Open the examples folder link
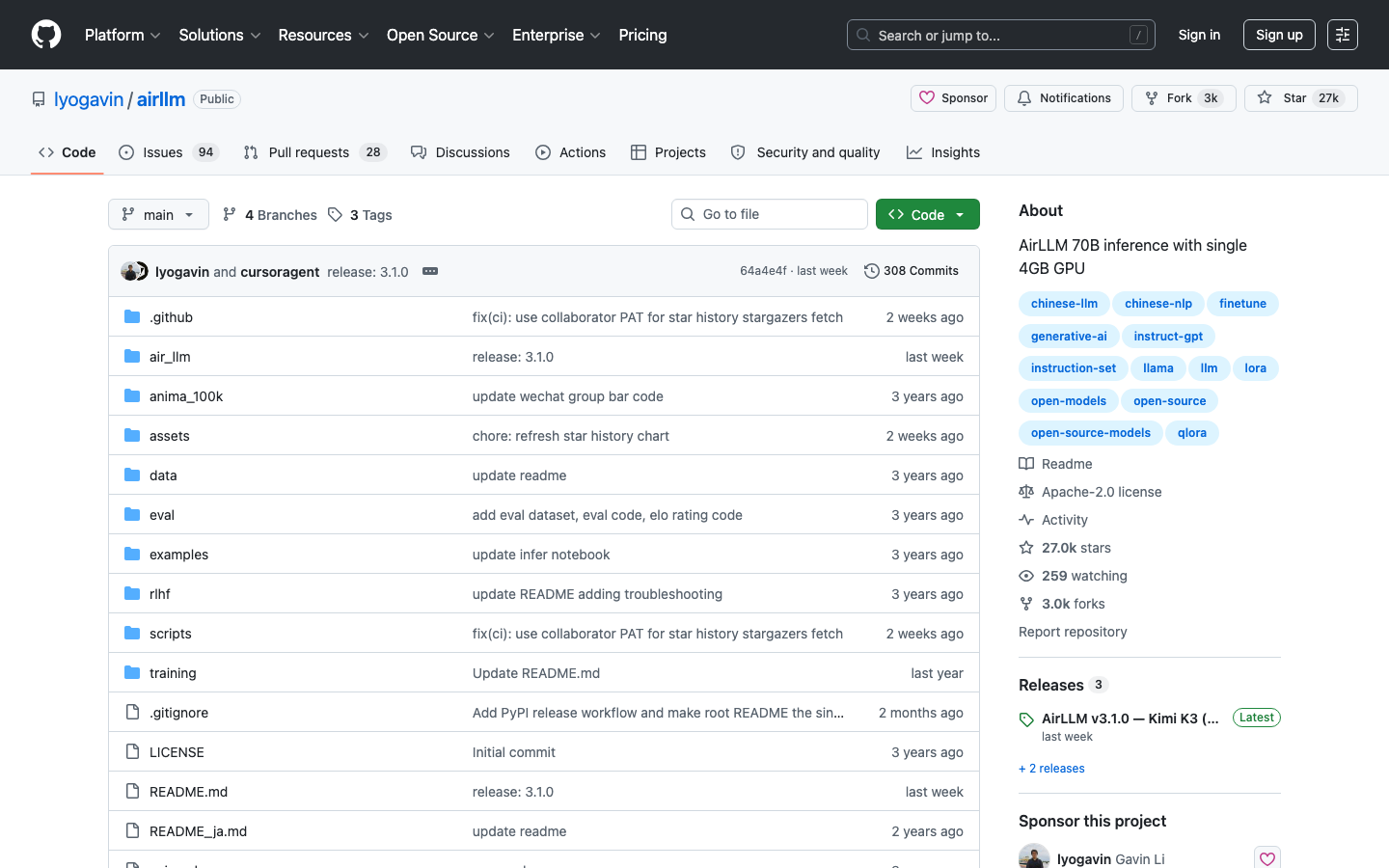The image size is (1389, 868). pyautogui.click(x=178, y=555)
